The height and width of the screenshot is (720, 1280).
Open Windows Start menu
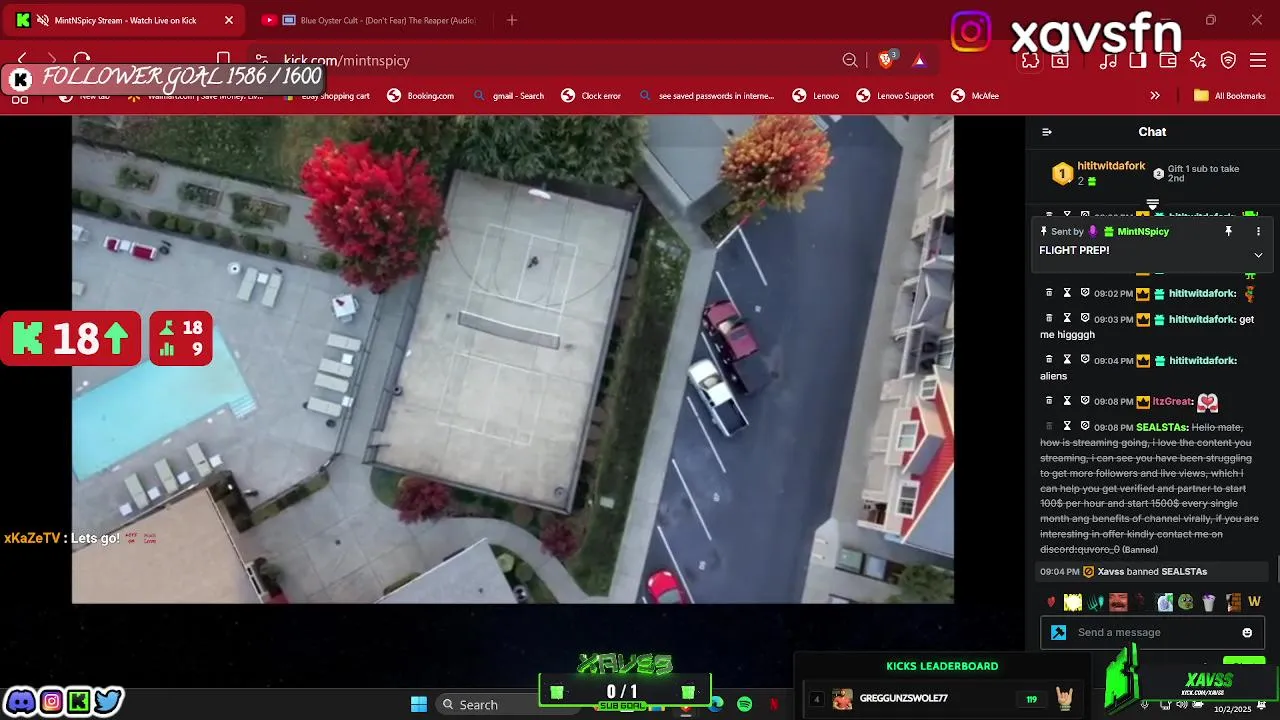[419, 704]
